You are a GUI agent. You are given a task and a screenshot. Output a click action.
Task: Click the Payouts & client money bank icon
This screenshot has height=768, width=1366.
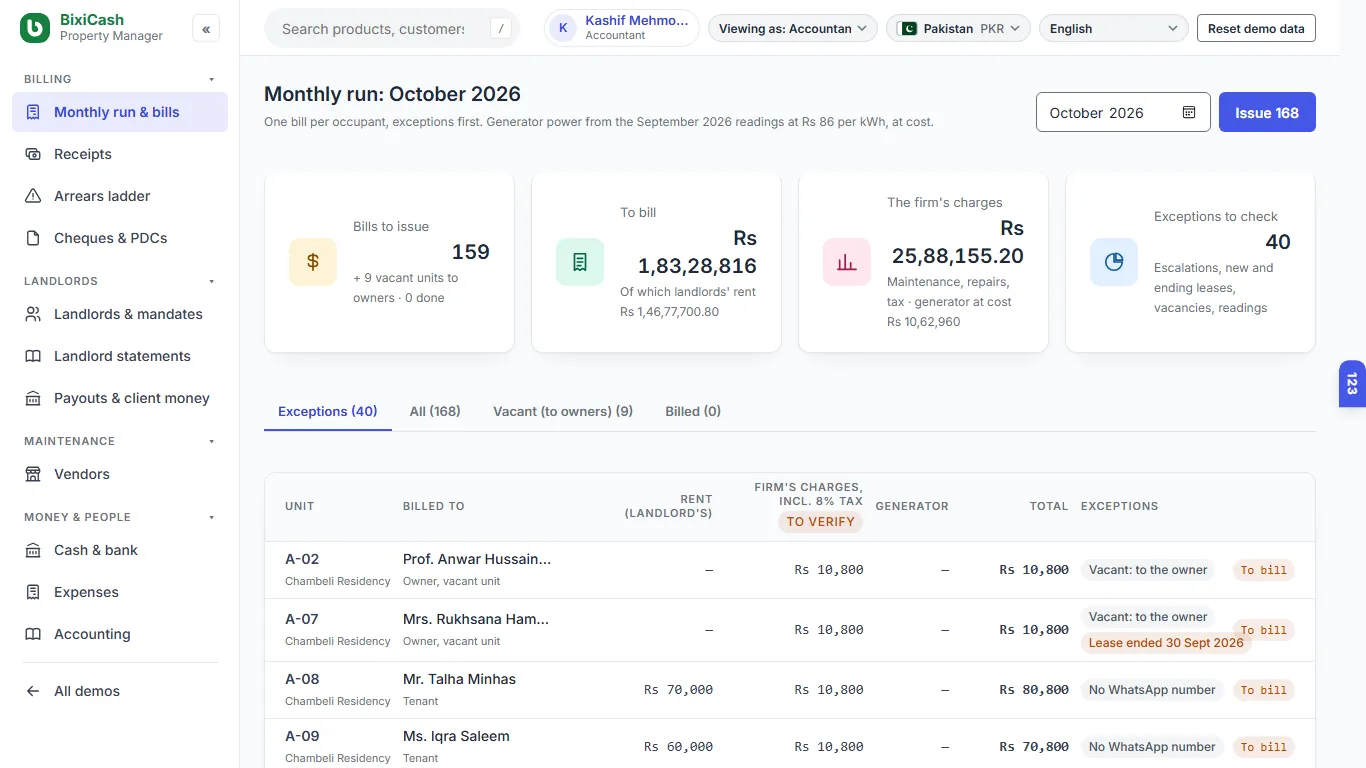pos(33,398)
